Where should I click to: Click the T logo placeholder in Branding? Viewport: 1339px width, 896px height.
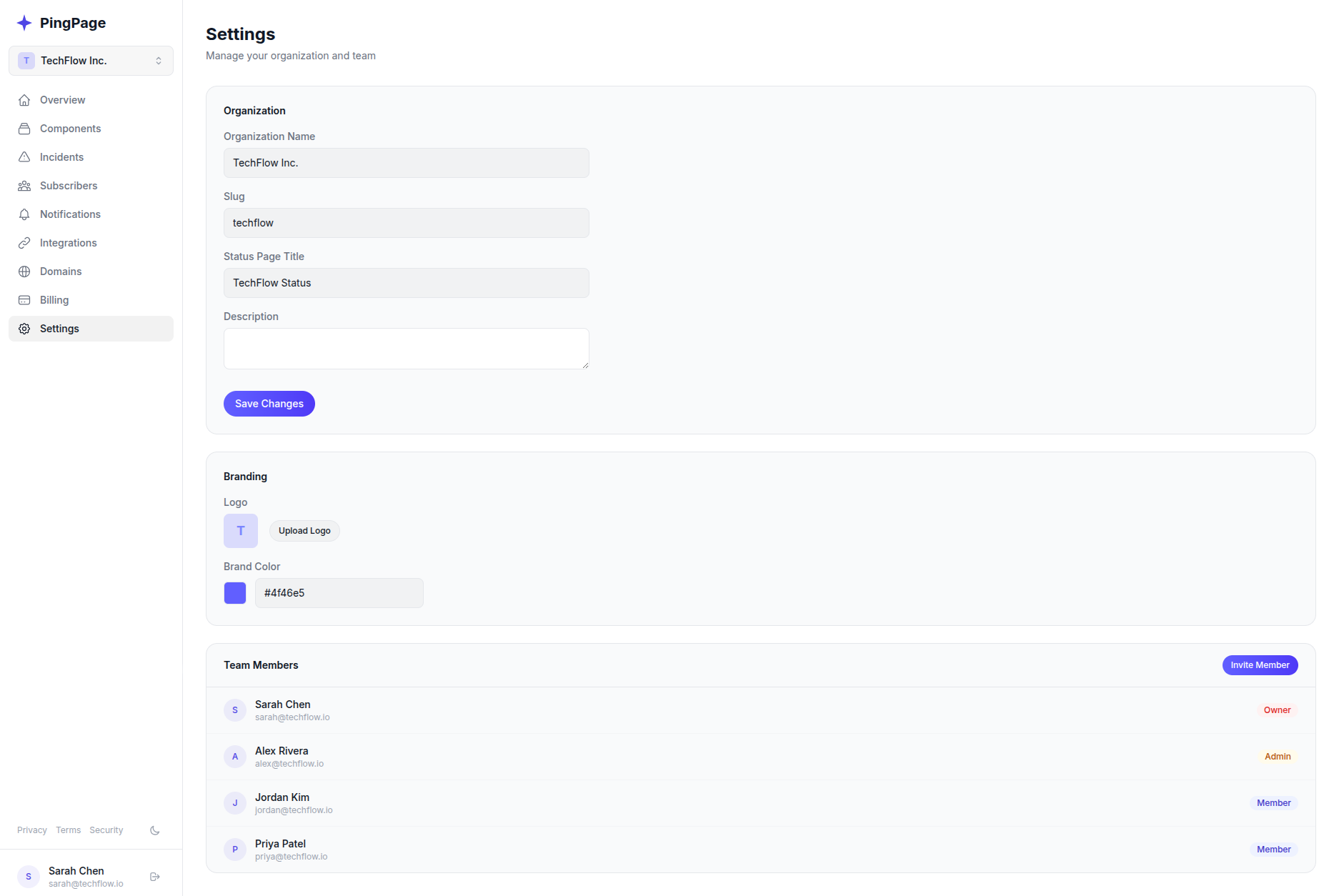pyautogui.click(x=241, y=531)
